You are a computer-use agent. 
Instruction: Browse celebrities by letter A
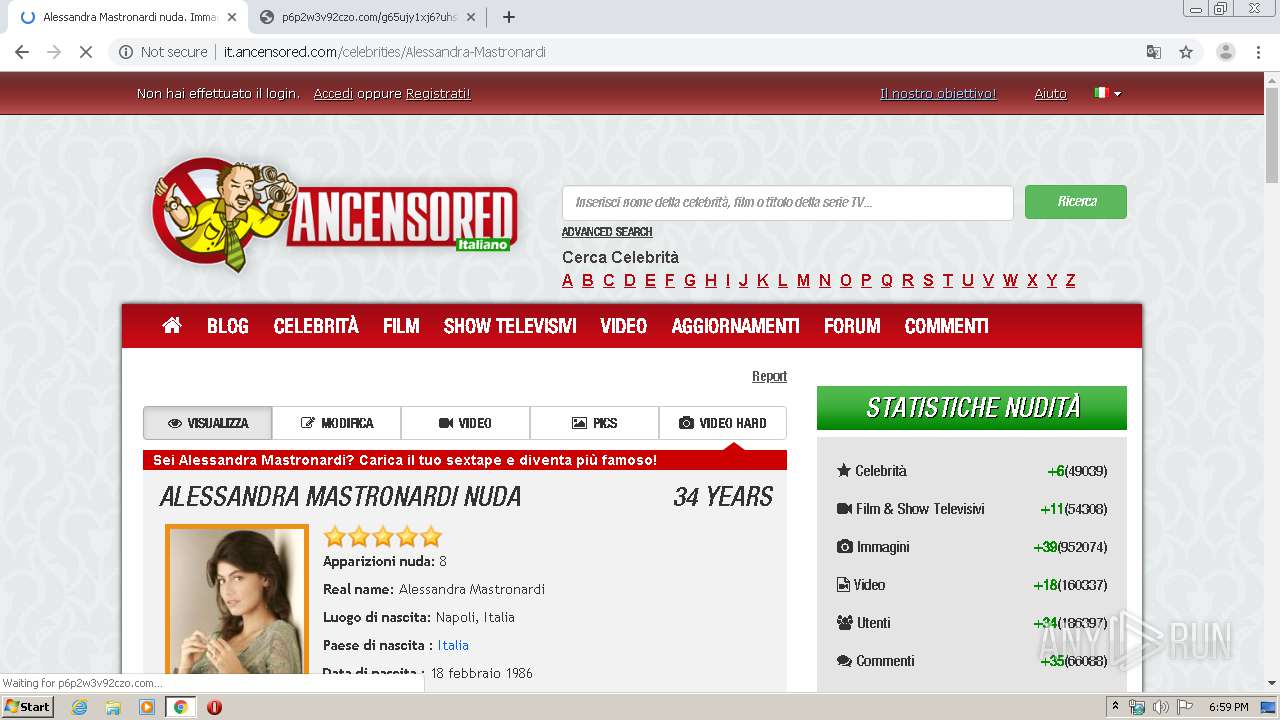tap(567, 281)
